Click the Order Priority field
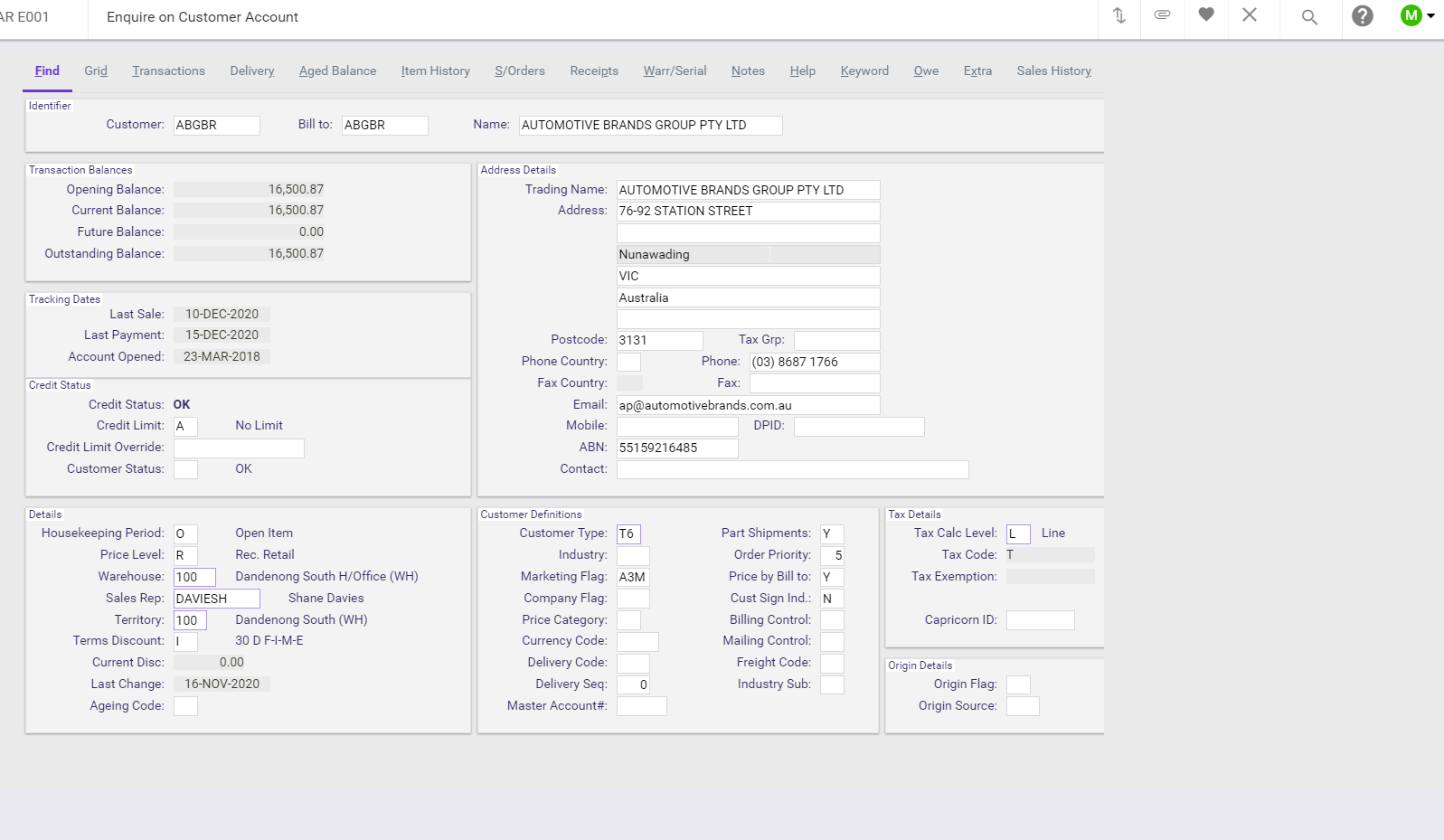This screenshot has height=840, width=1444. coord(832,555)
